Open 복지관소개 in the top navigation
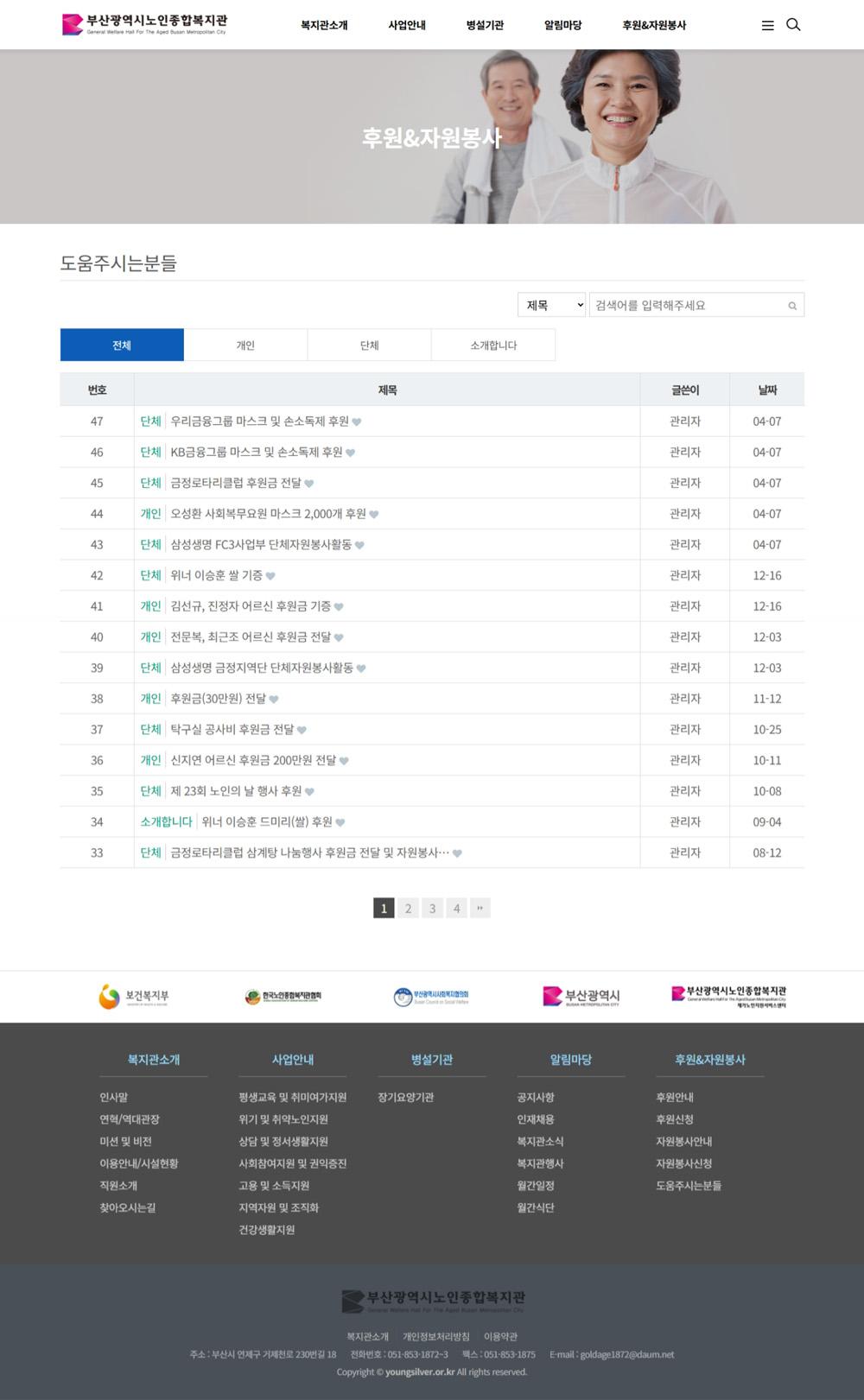This screenshot has height=1400, width=864. coord(324,25)
